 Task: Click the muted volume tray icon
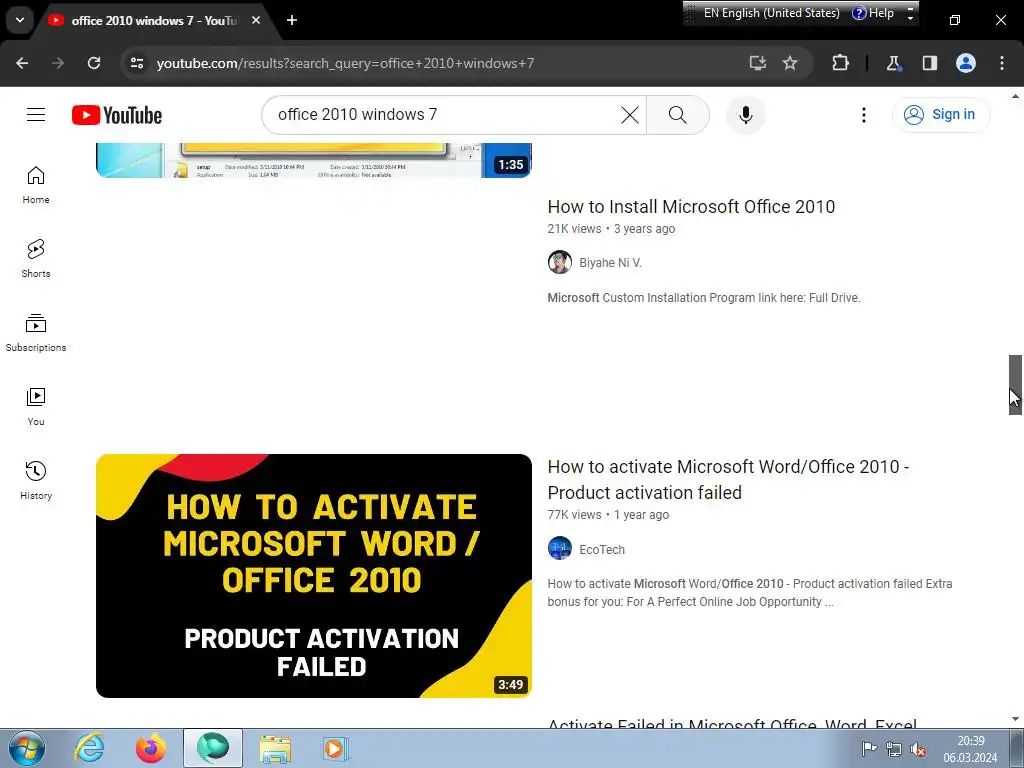click(x=918, y=749)
